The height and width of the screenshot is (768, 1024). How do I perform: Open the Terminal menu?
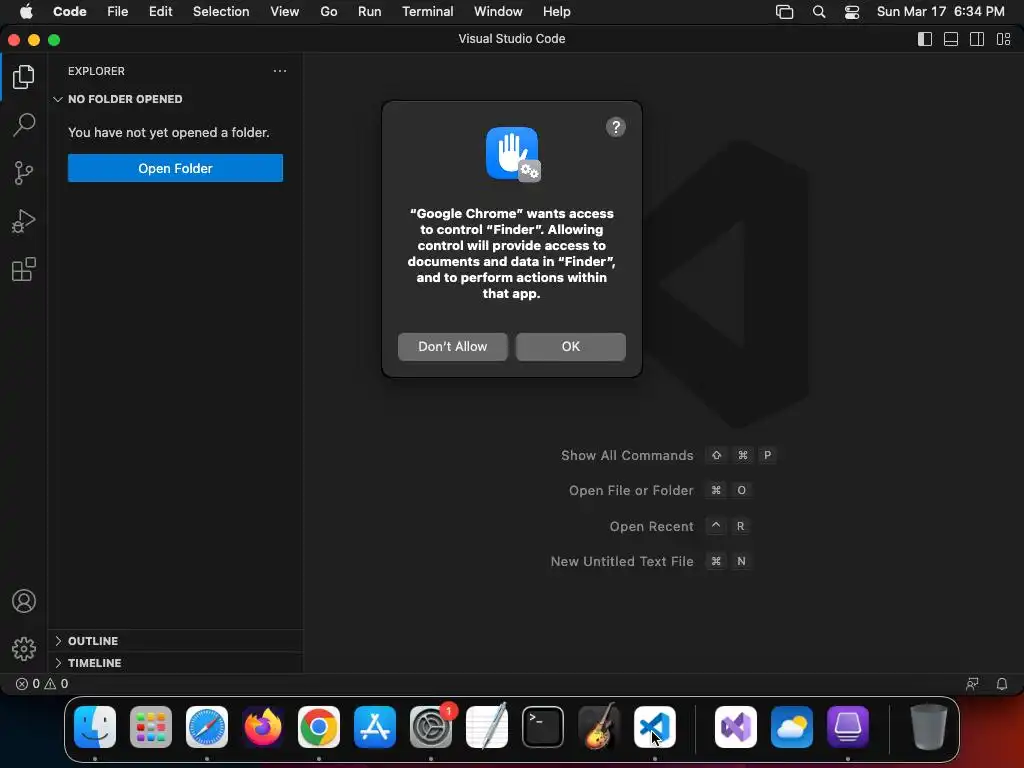pyautogui.click(x=428, y=12)
